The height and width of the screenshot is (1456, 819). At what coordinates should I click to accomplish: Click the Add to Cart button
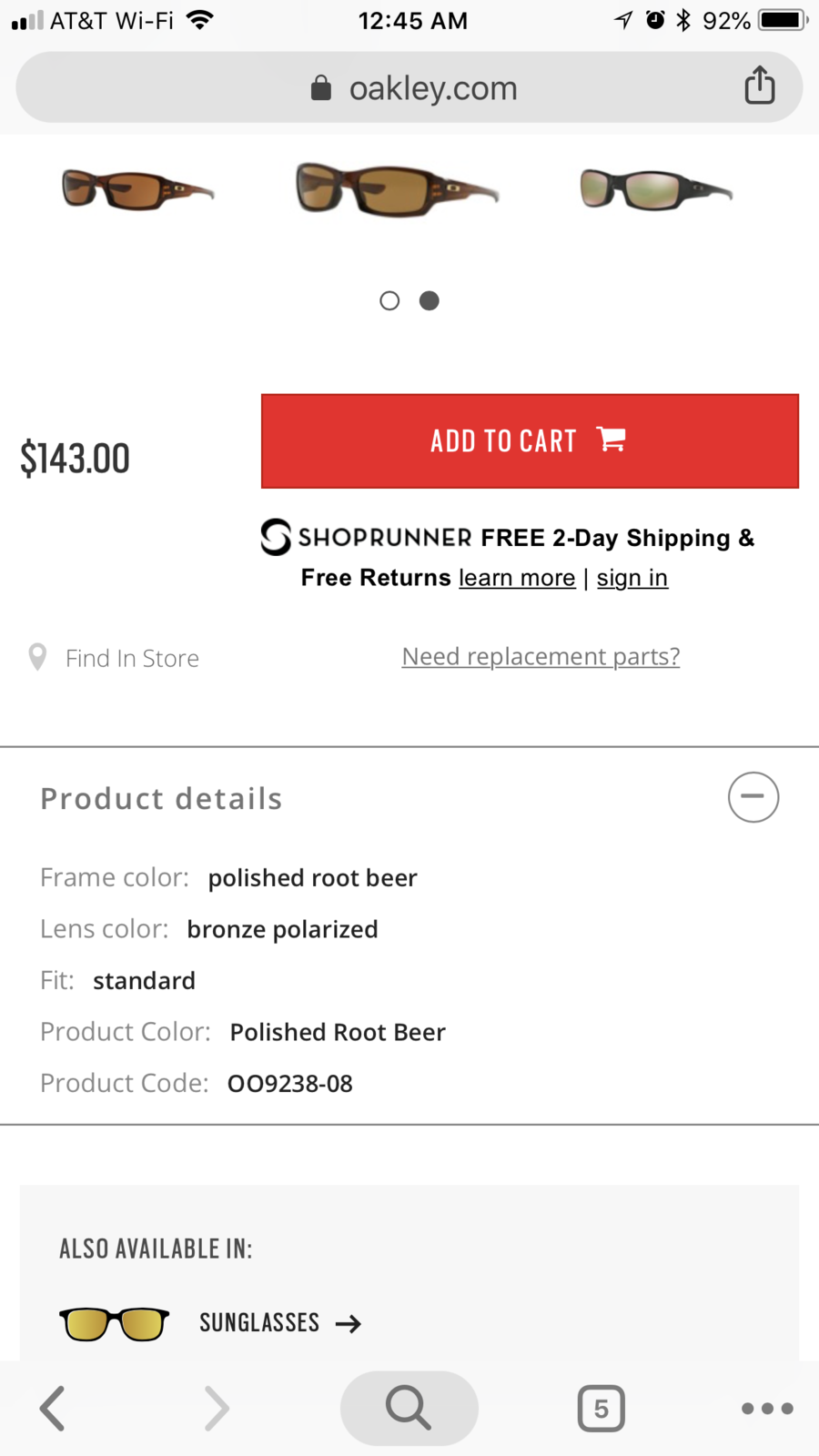coord(530,441)
